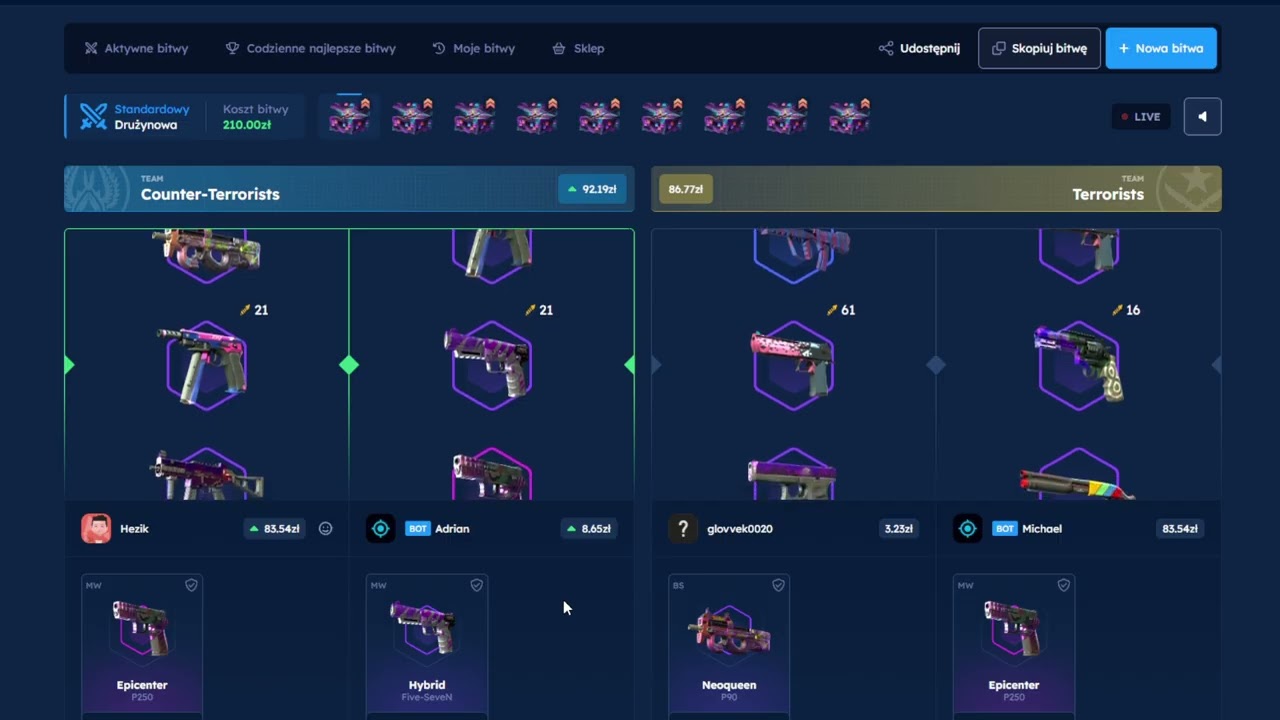Start a Nowa bitwa

[1161, 48]
